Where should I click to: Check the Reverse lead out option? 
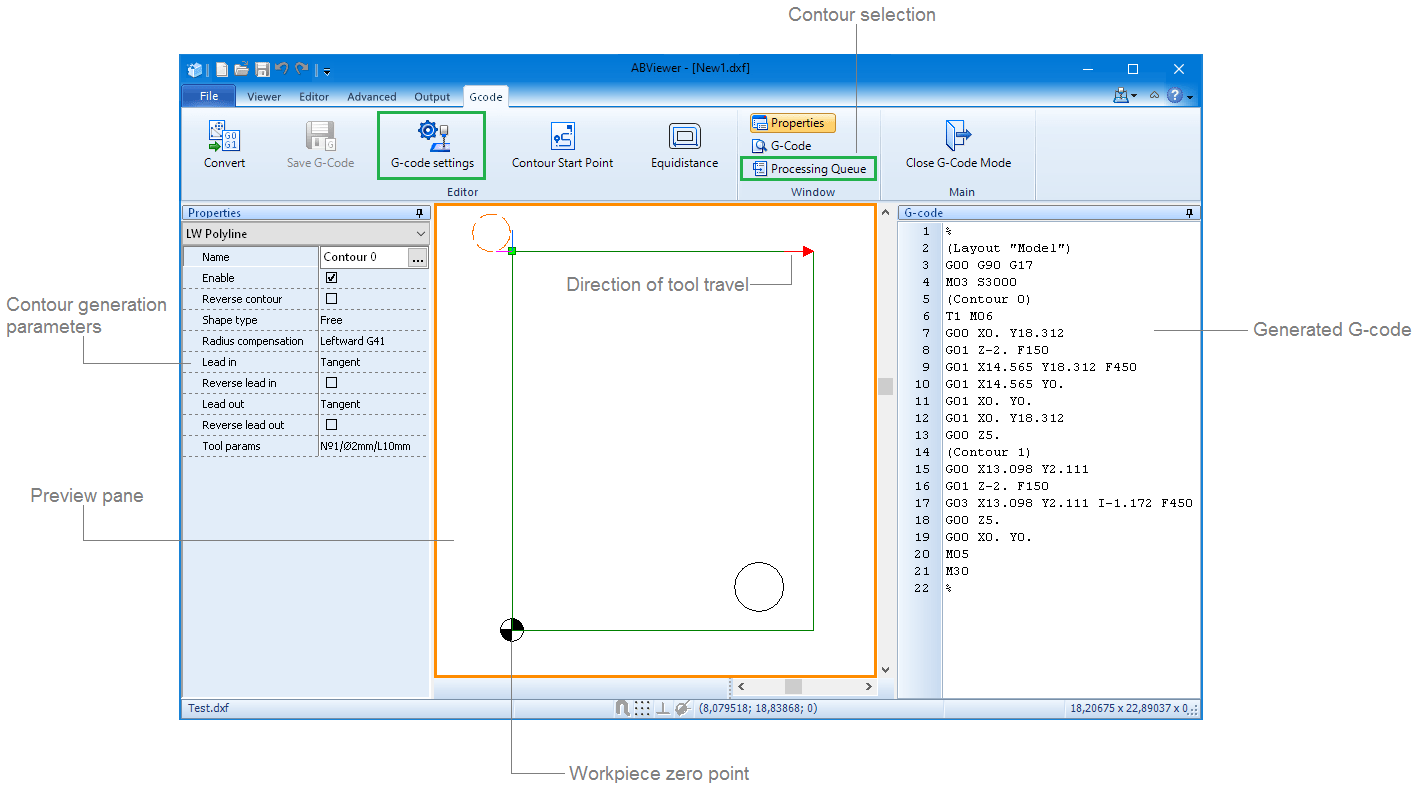tap(330, 424)
